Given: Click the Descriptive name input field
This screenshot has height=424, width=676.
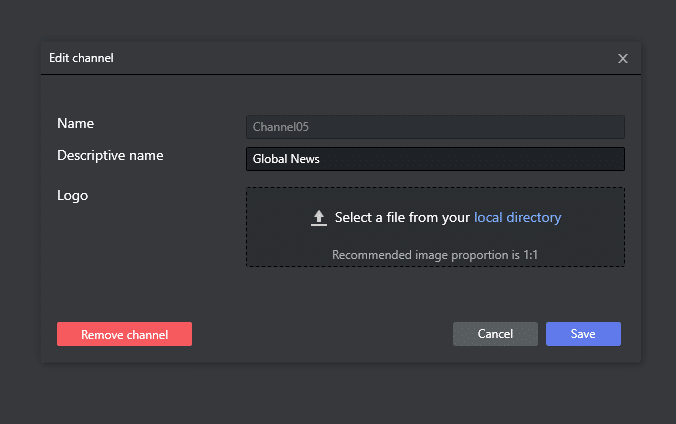Looking at the screenshot, I should [435, 159].
